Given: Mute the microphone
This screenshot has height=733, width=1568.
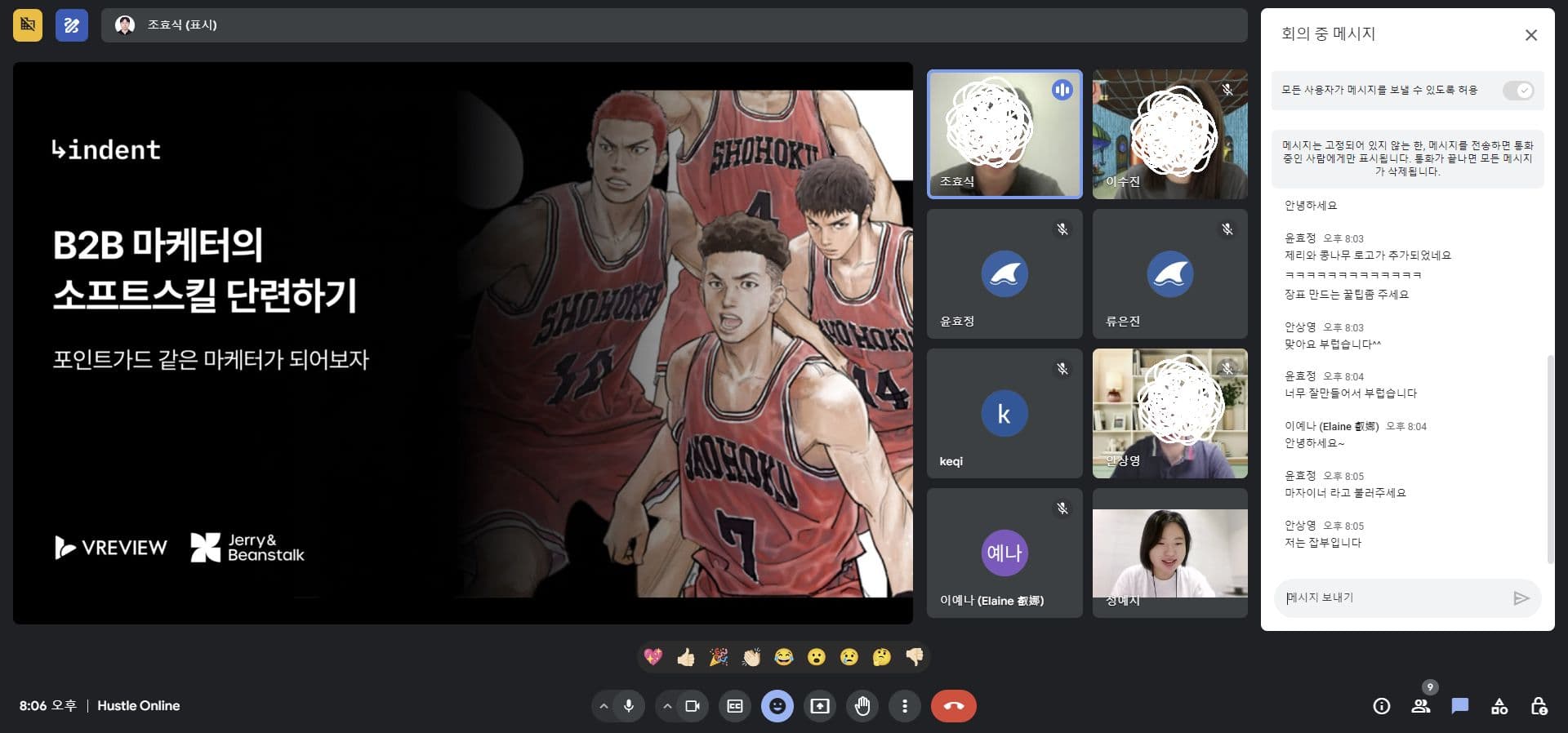Looking at the screenshot, I should coord(629,706).
